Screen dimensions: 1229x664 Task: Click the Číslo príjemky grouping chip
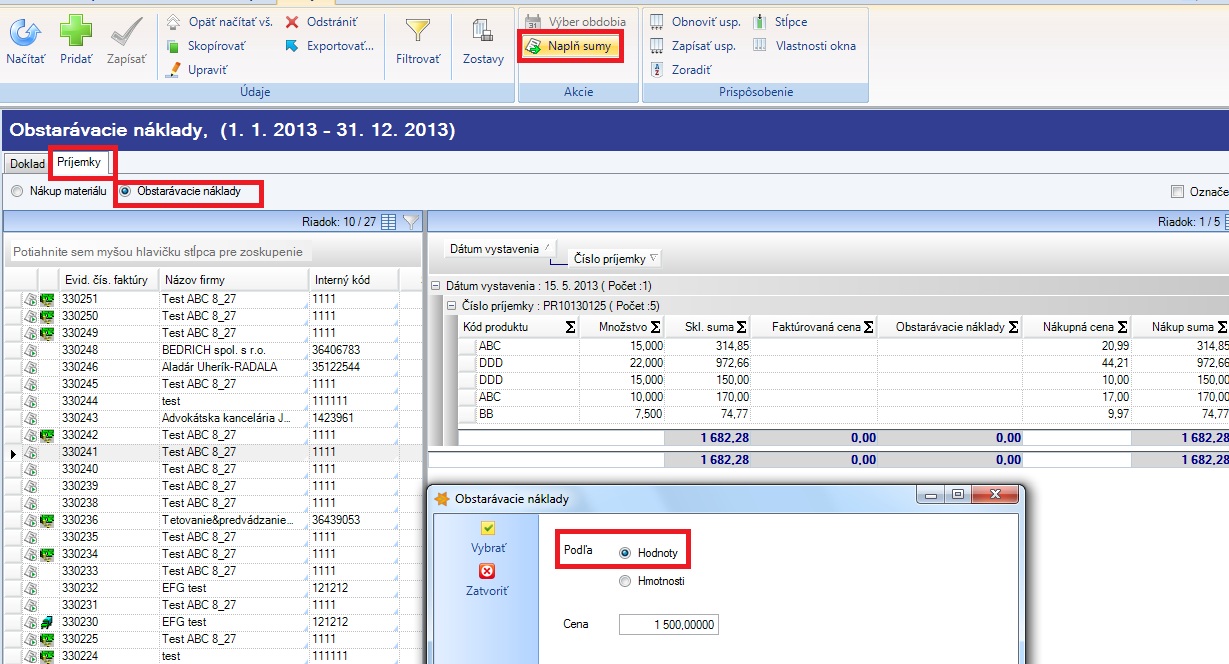pos(614,258)
